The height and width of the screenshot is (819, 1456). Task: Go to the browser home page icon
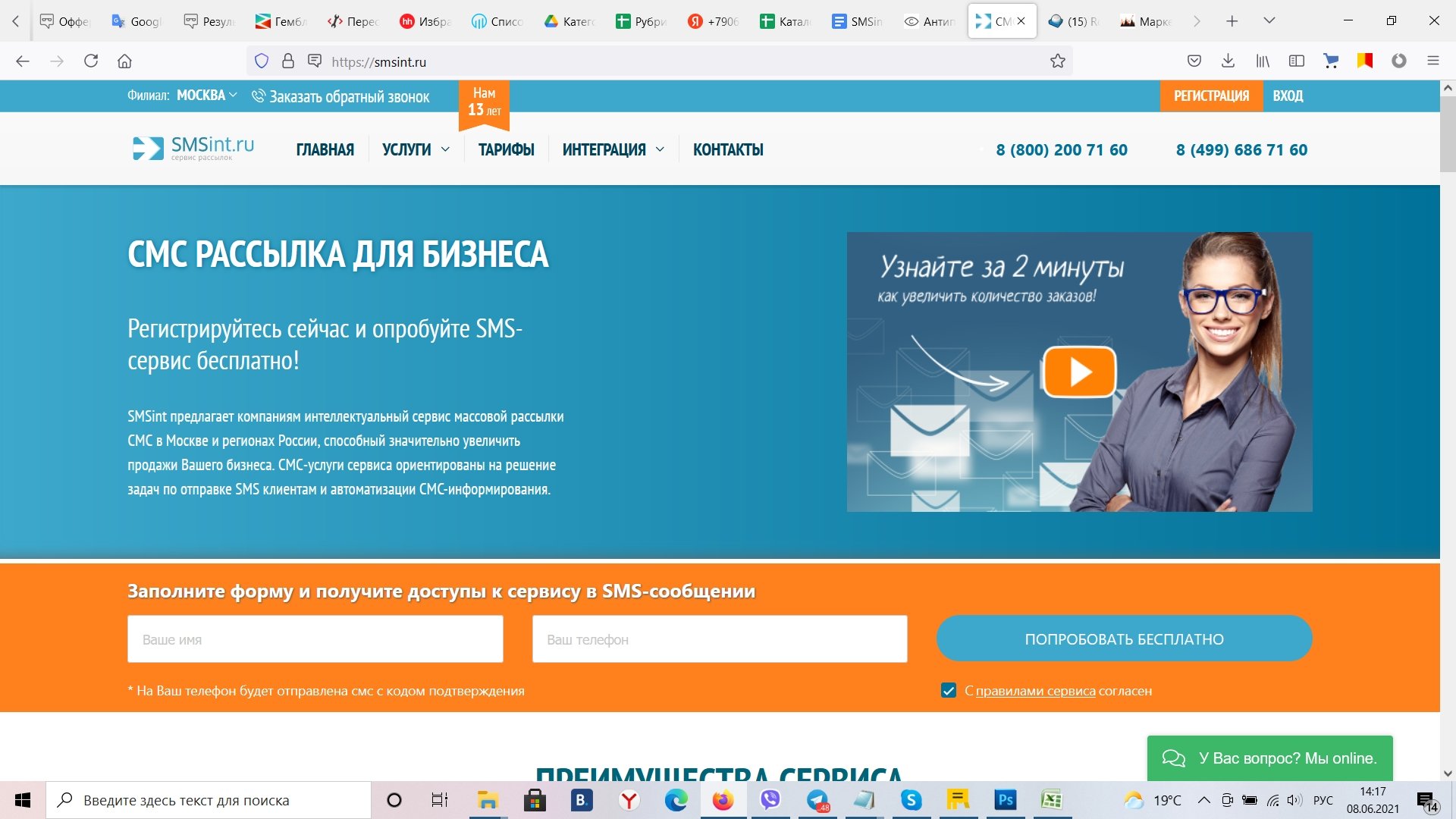pos(124,61)
